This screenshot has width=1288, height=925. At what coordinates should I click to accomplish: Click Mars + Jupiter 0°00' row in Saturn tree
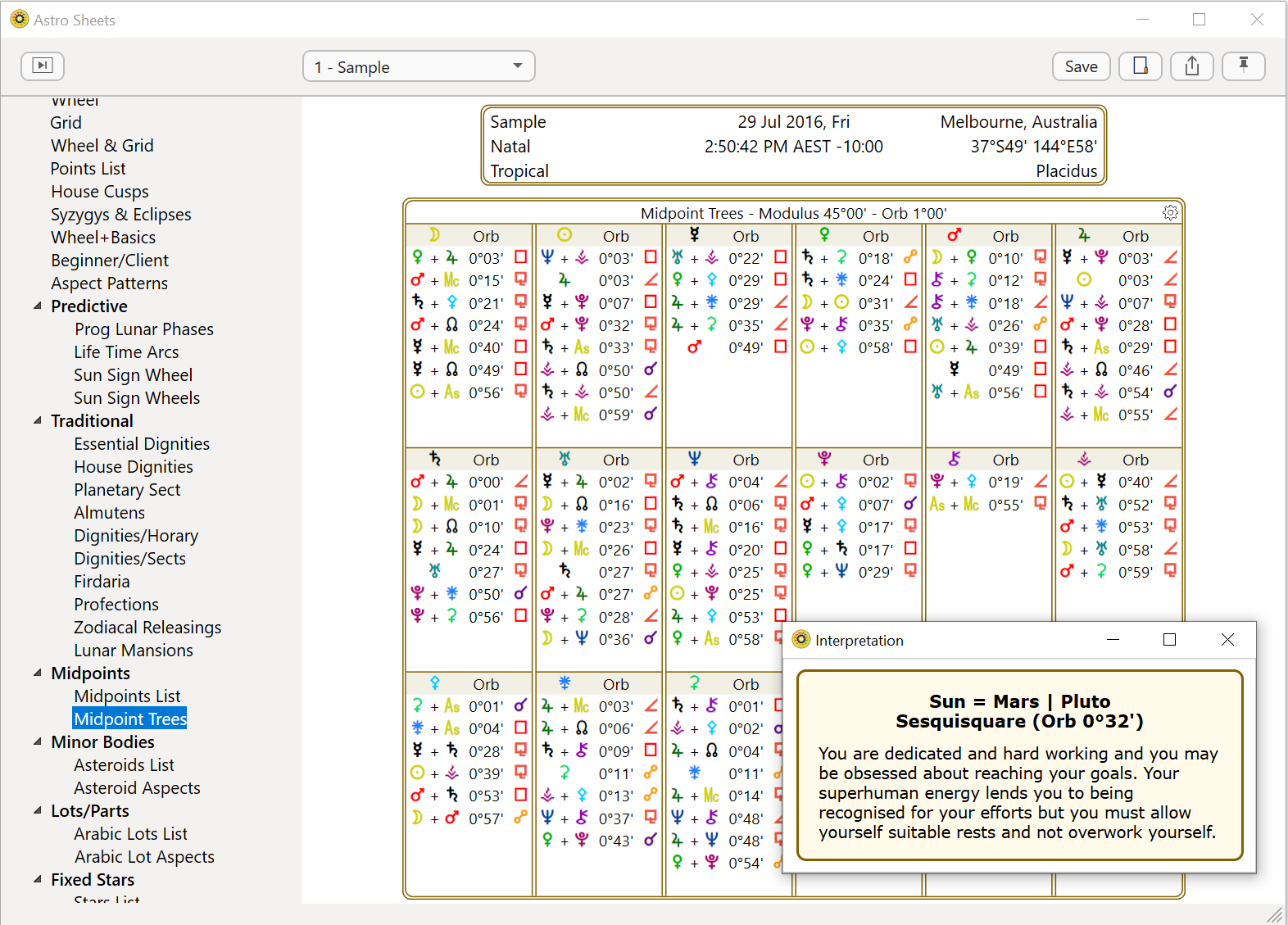point(469,482)
